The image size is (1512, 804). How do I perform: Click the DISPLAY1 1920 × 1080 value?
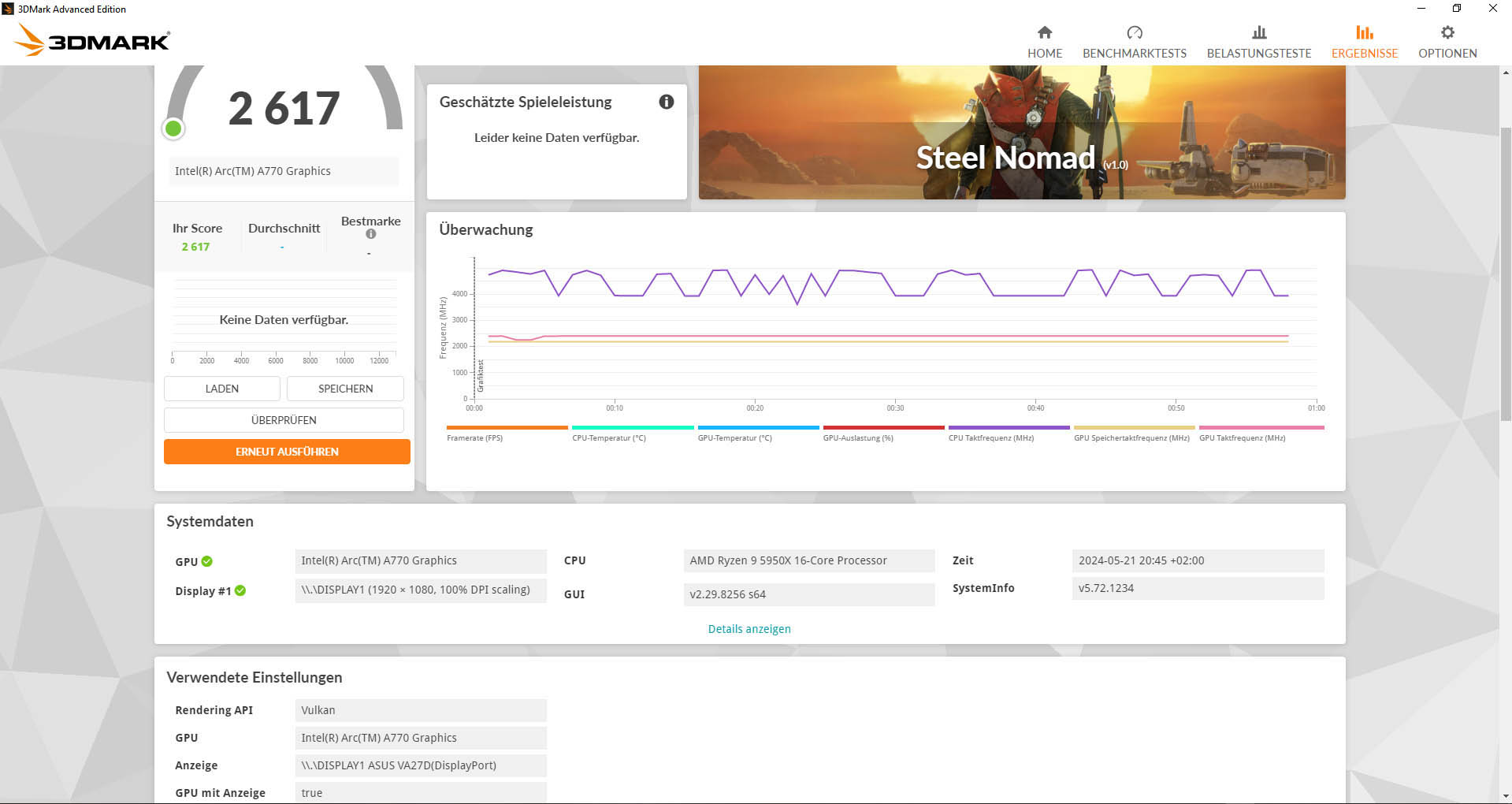[x=421, y=590]
